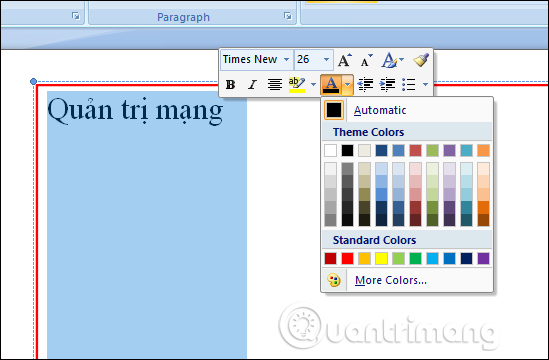This screenshot has height=360, width=549.
Task: Pick standard red color
Action: tap(347, 258)
